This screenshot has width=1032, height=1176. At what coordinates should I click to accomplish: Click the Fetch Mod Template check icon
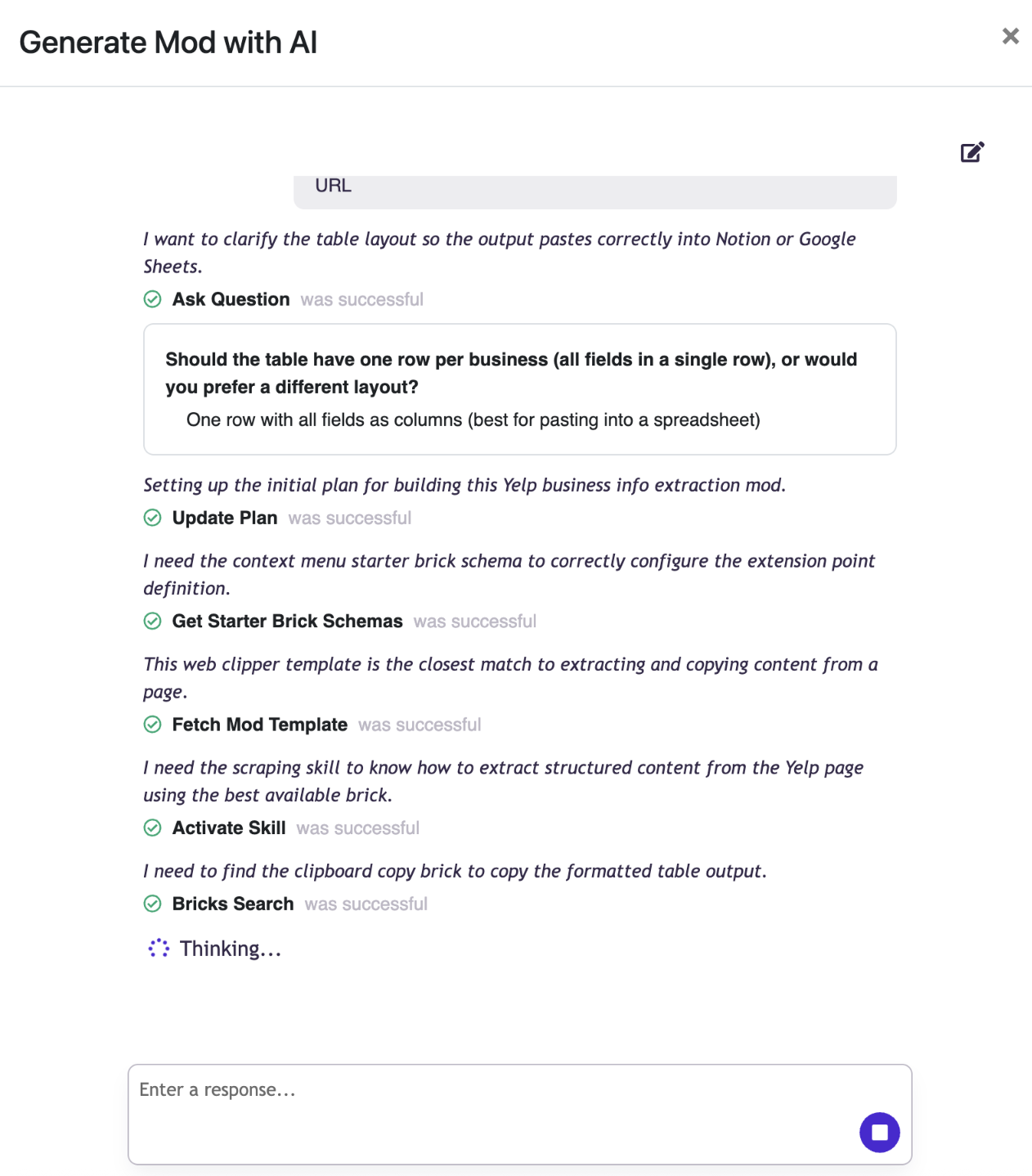coord(153,725)
